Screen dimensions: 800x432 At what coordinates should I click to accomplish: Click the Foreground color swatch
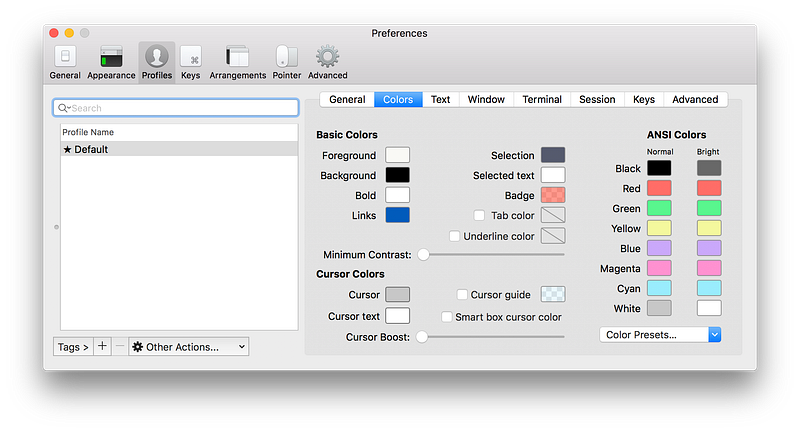(397, 155)
